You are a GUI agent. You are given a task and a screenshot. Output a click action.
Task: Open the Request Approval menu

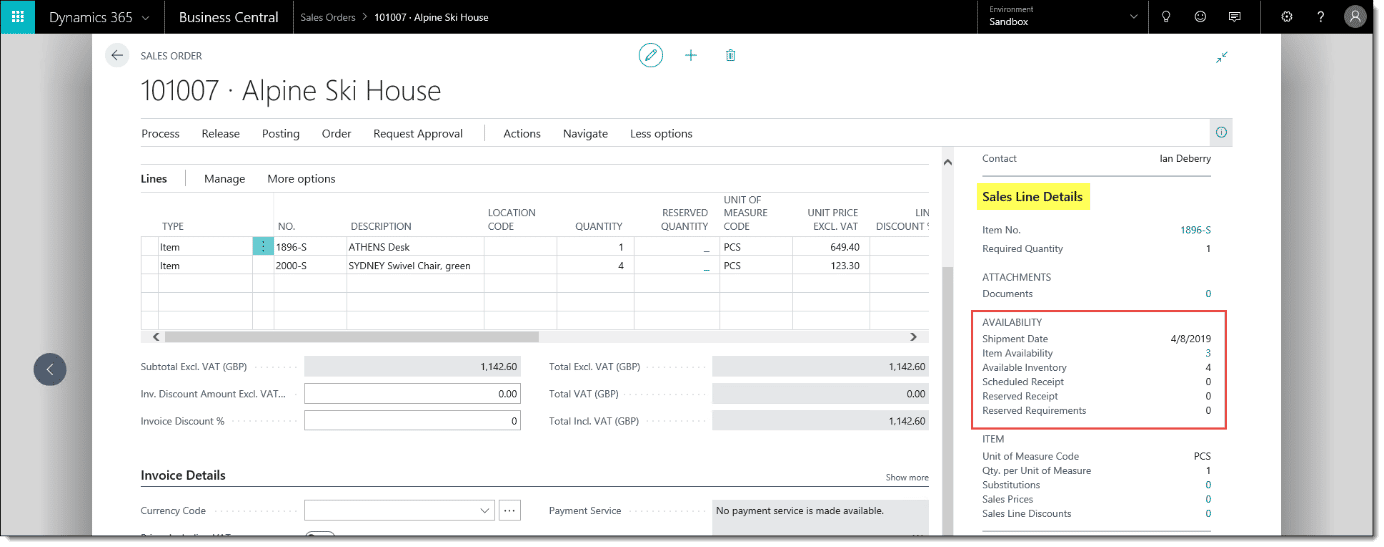coord(418,133)
